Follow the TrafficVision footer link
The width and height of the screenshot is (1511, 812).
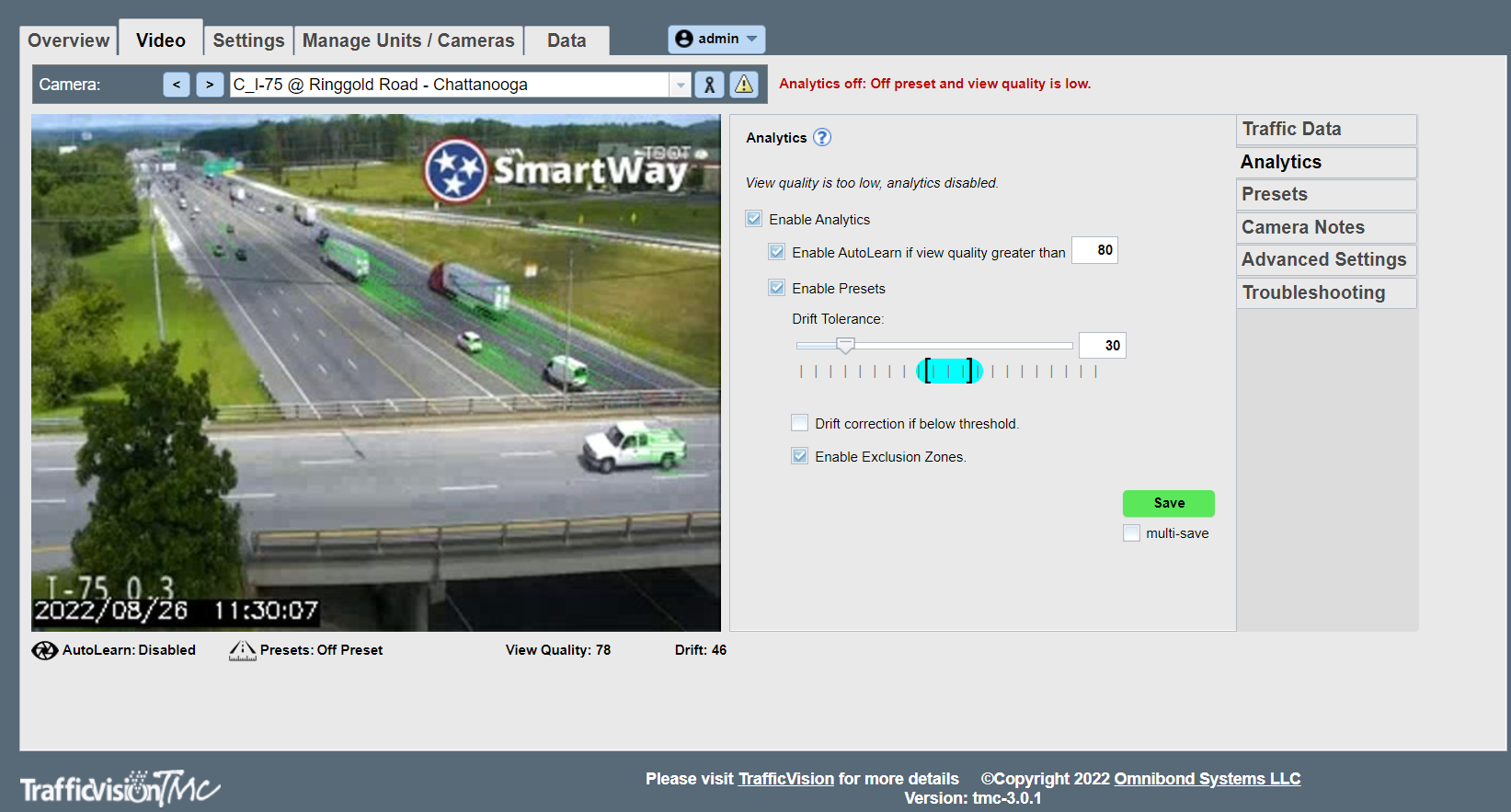point(786,779)
